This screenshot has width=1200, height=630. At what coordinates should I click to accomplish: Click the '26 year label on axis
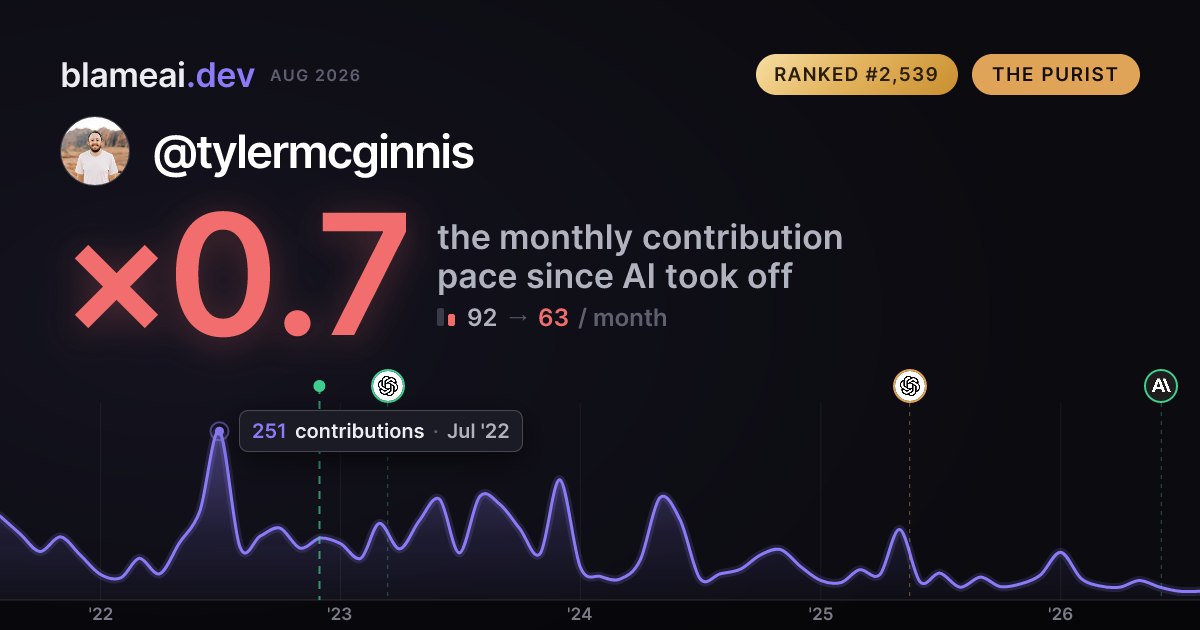coord(1060,614)
